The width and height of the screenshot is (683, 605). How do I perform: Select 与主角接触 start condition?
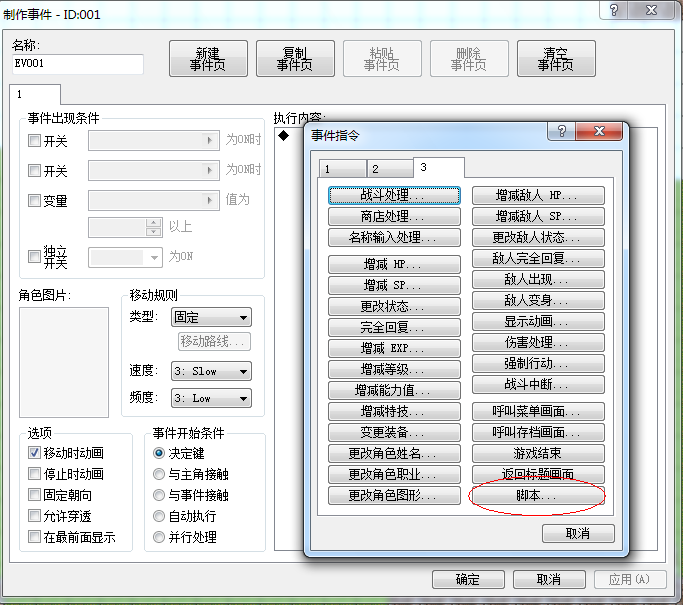[159, 474]
